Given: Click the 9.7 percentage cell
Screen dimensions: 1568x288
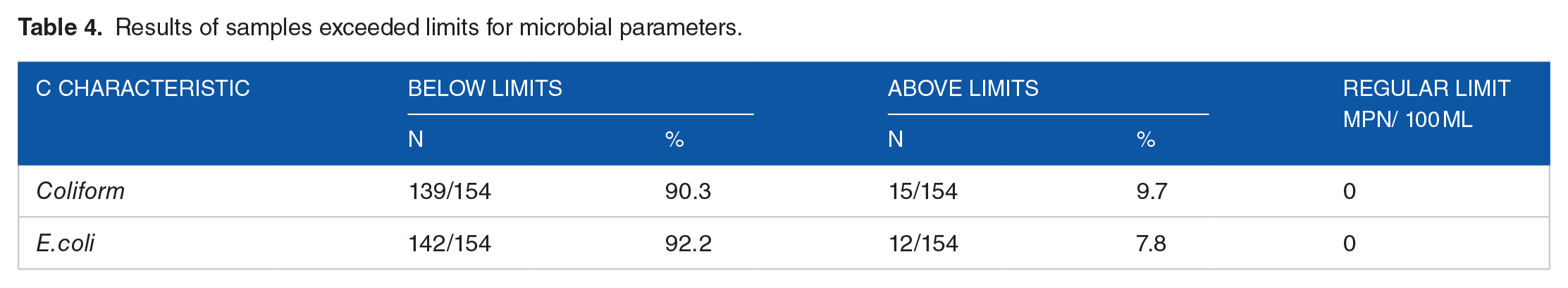Looking at the screenshot, I should click(x=1152, y=191).
